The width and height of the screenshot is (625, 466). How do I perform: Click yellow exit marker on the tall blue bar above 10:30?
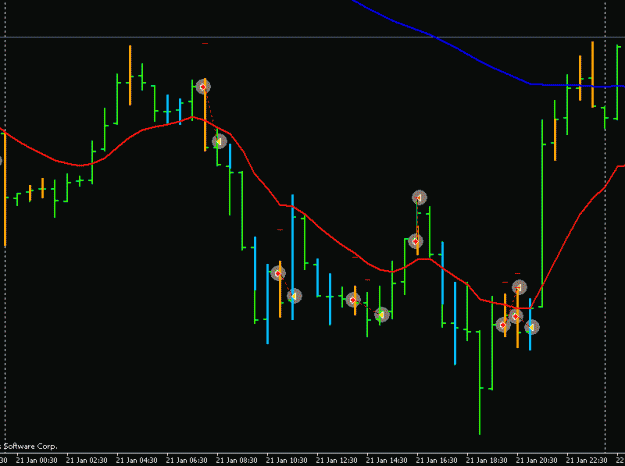click(294, 296)
